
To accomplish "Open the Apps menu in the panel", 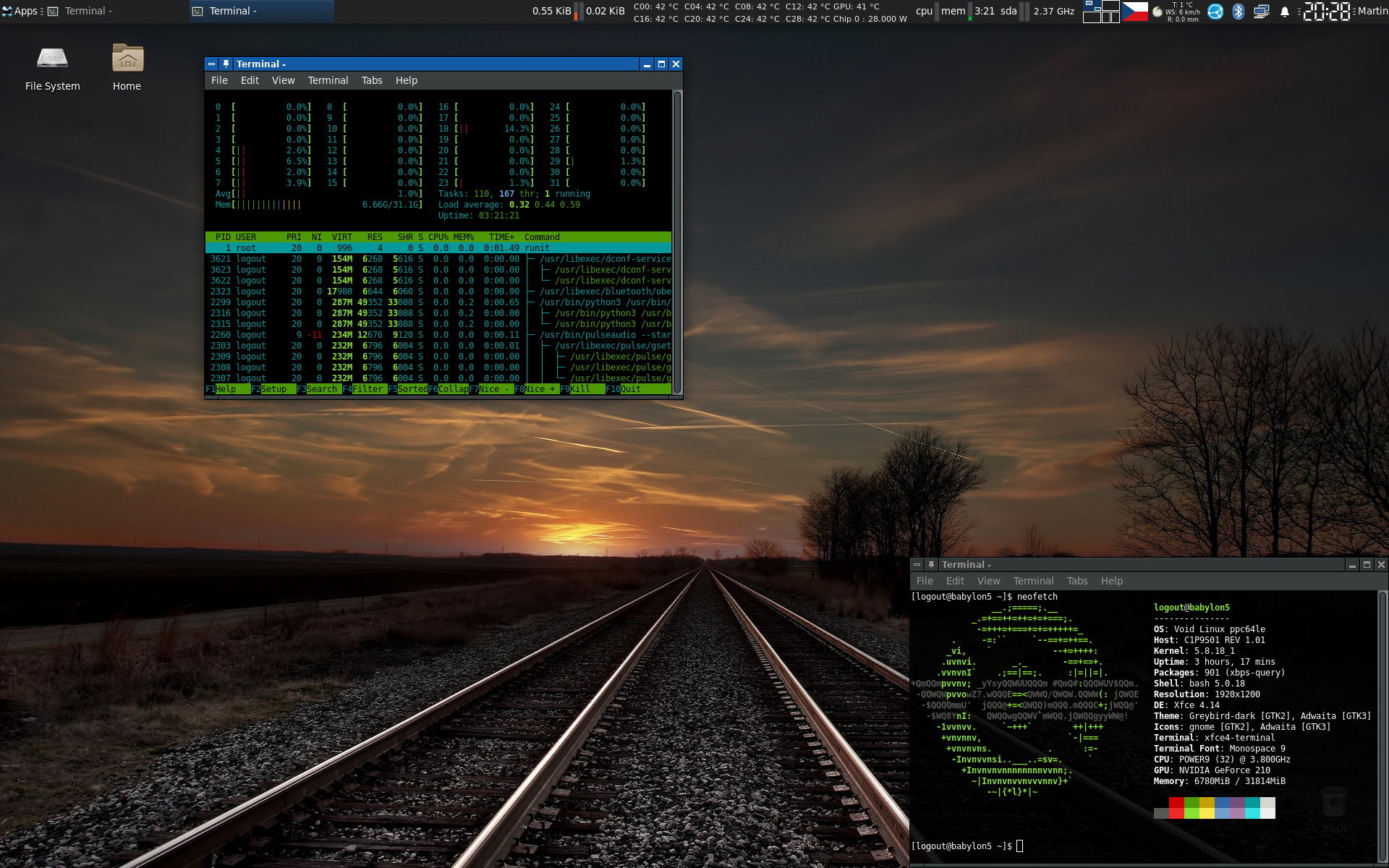I will pos(20,11).
